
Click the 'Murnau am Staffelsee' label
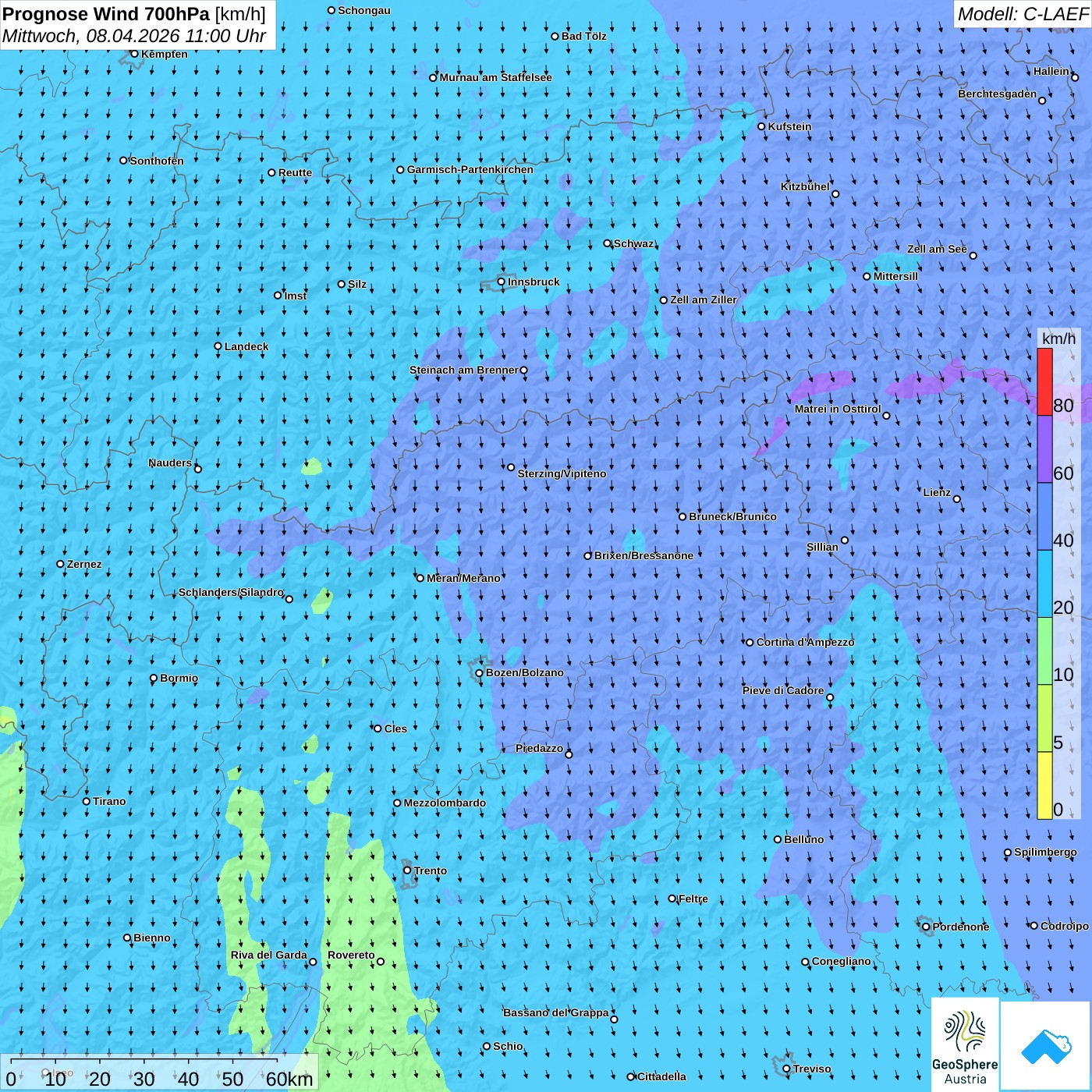496,77
